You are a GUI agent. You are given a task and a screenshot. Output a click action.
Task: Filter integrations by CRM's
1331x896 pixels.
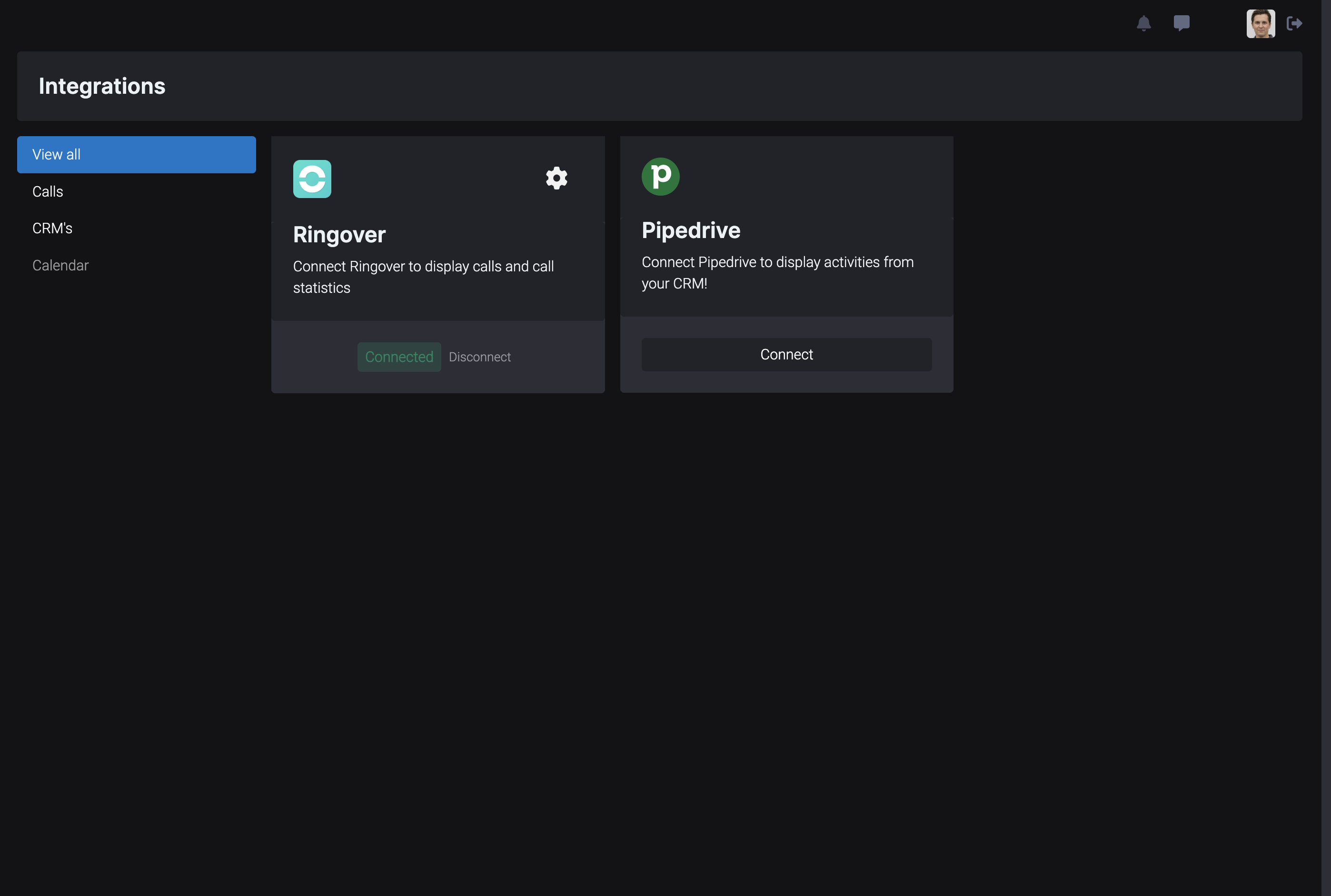coord(137,229)
